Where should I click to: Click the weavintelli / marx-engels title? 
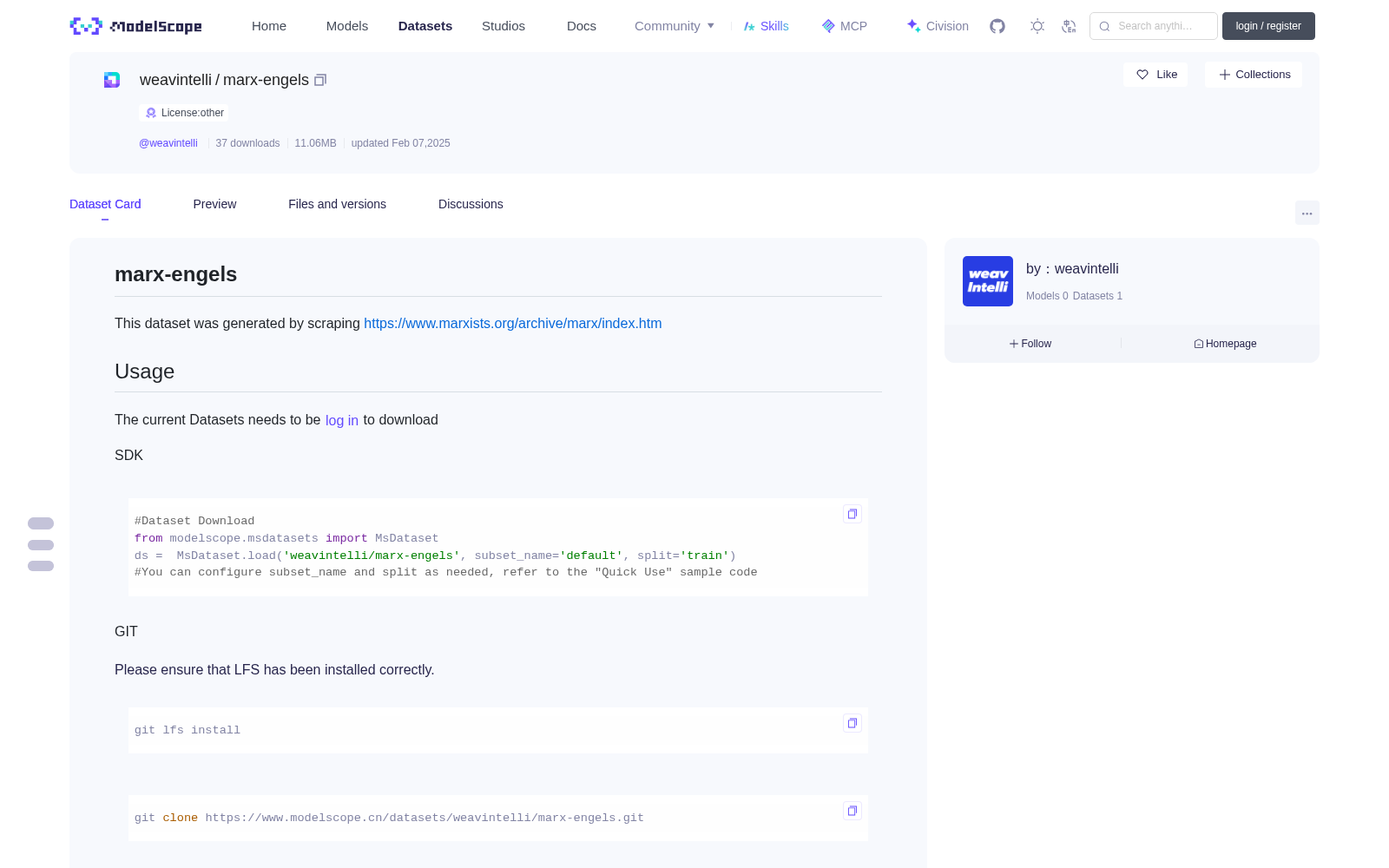[x=224, y=80]
